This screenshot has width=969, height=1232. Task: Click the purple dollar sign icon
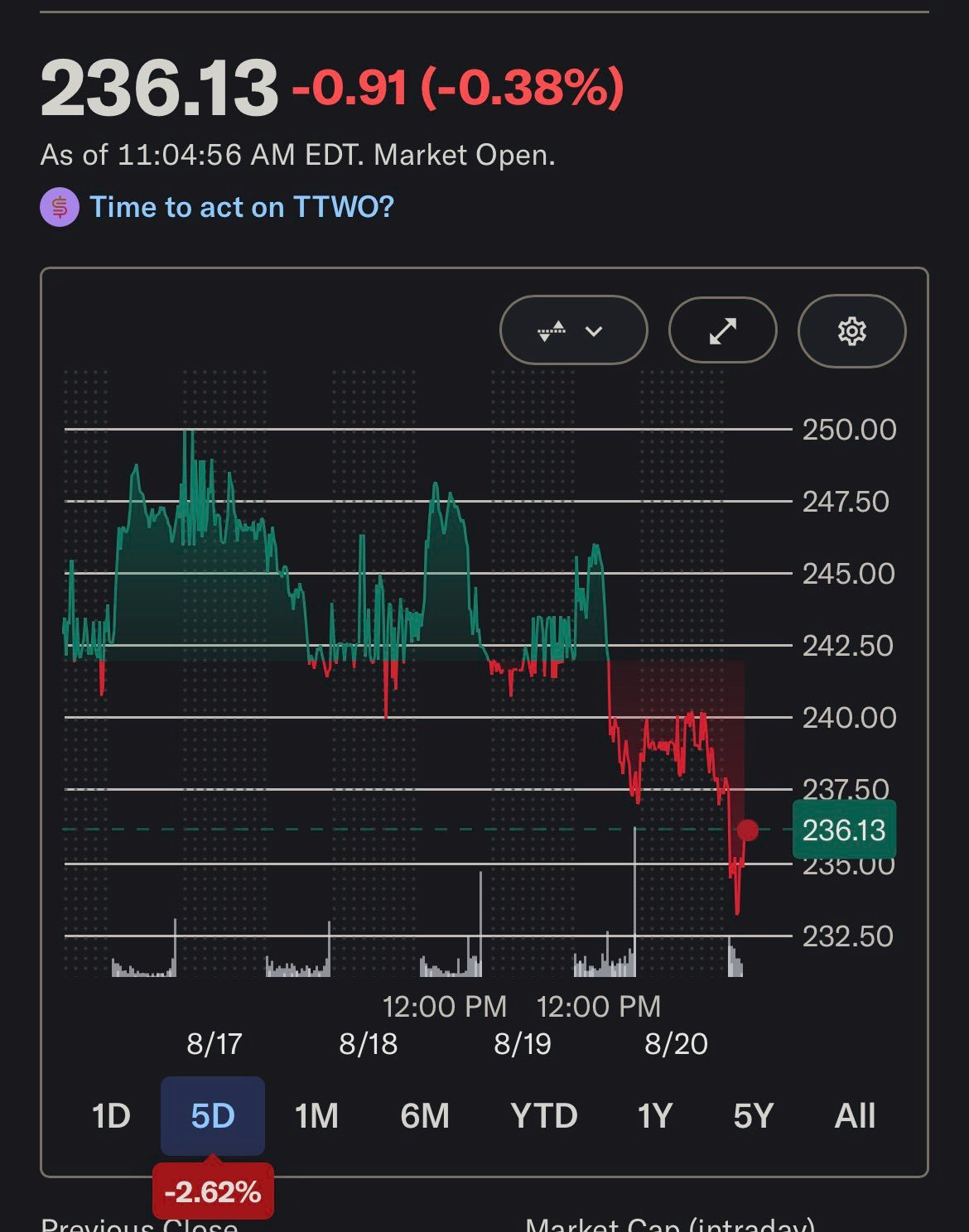(x=60, y=207)
